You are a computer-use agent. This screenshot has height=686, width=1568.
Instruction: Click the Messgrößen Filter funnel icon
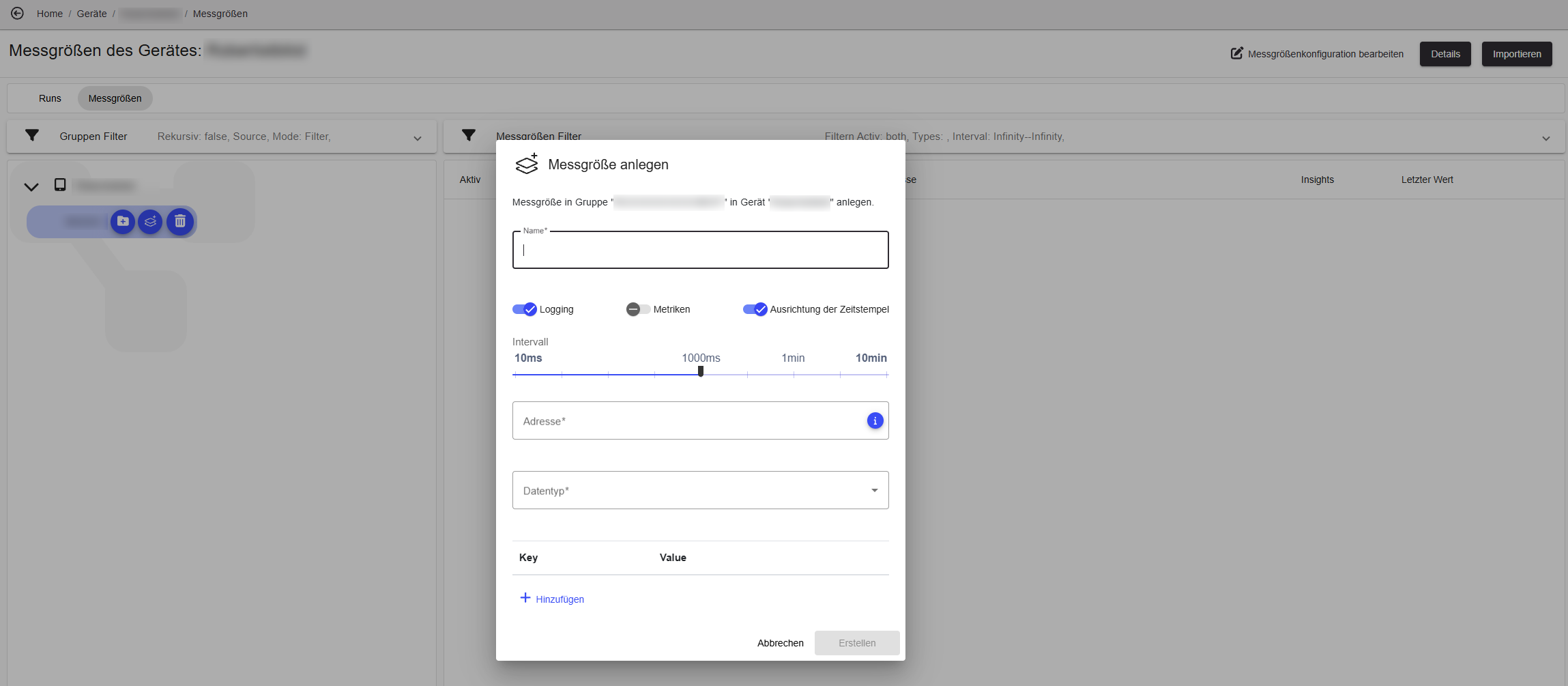click(469, 135)
